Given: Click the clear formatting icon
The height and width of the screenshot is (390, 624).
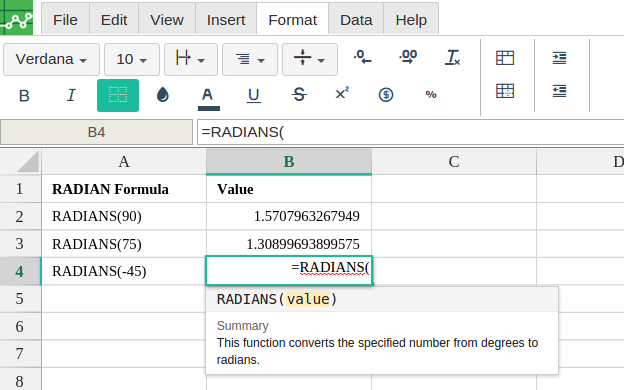Looking at the screenshot, I should pyautogui.click(x=452, y=58).
